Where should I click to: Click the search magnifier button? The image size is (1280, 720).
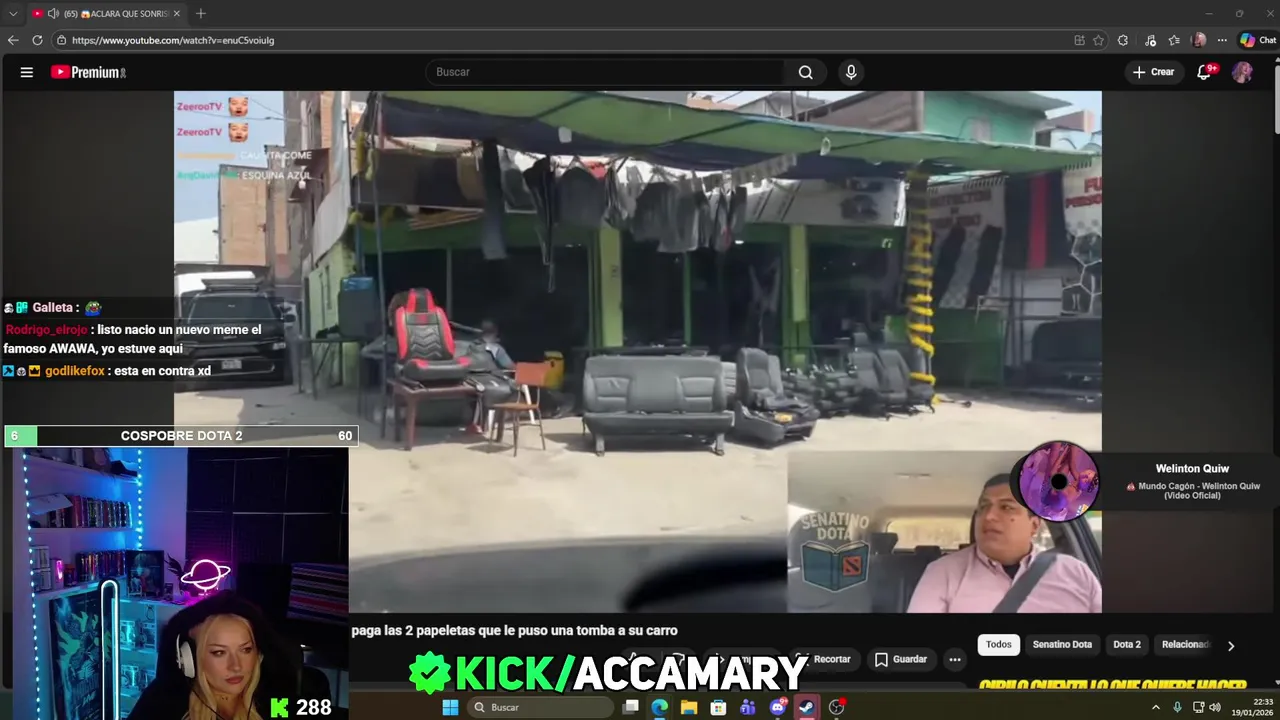point(805,72)
